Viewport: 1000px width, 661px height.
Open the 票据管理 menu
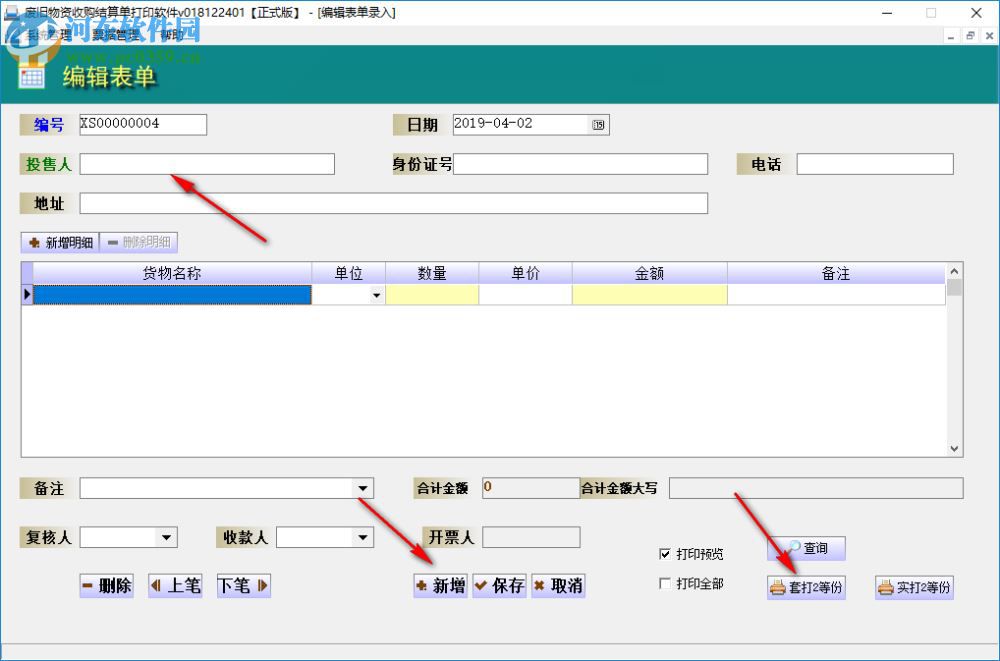(115, 35)
